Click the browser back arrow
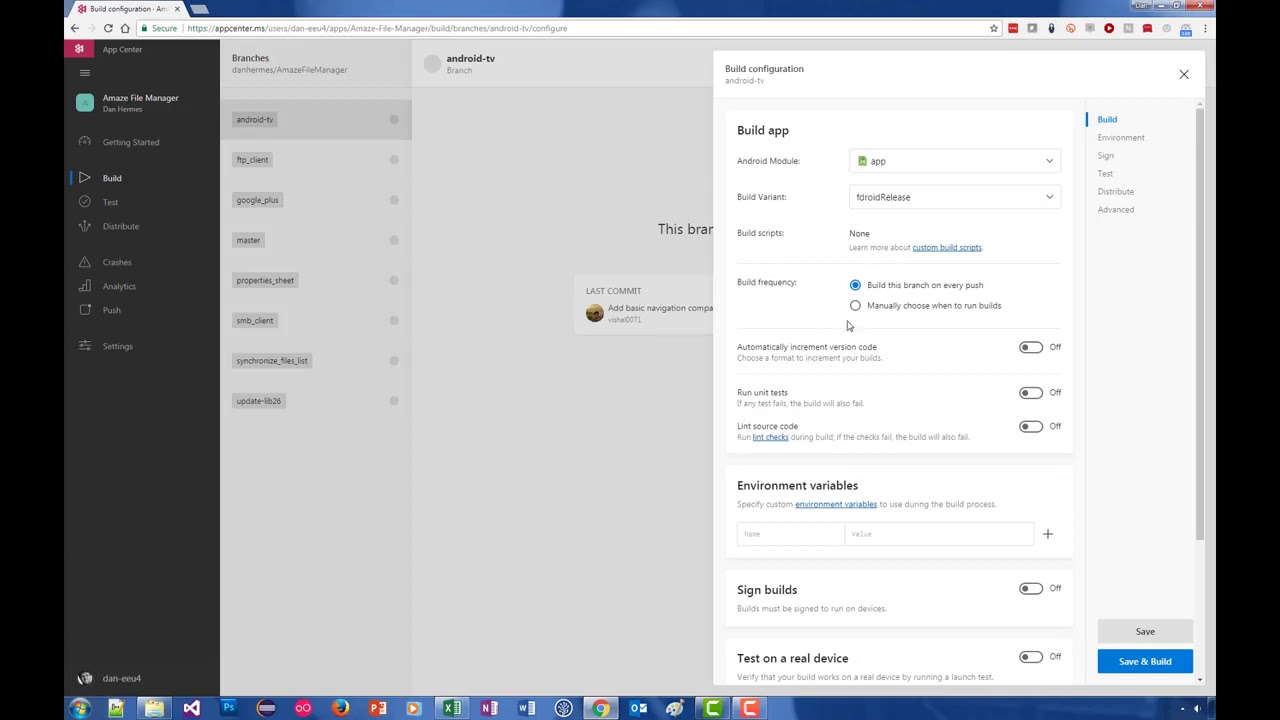The image size is (1280, 720). click(75, 28)
